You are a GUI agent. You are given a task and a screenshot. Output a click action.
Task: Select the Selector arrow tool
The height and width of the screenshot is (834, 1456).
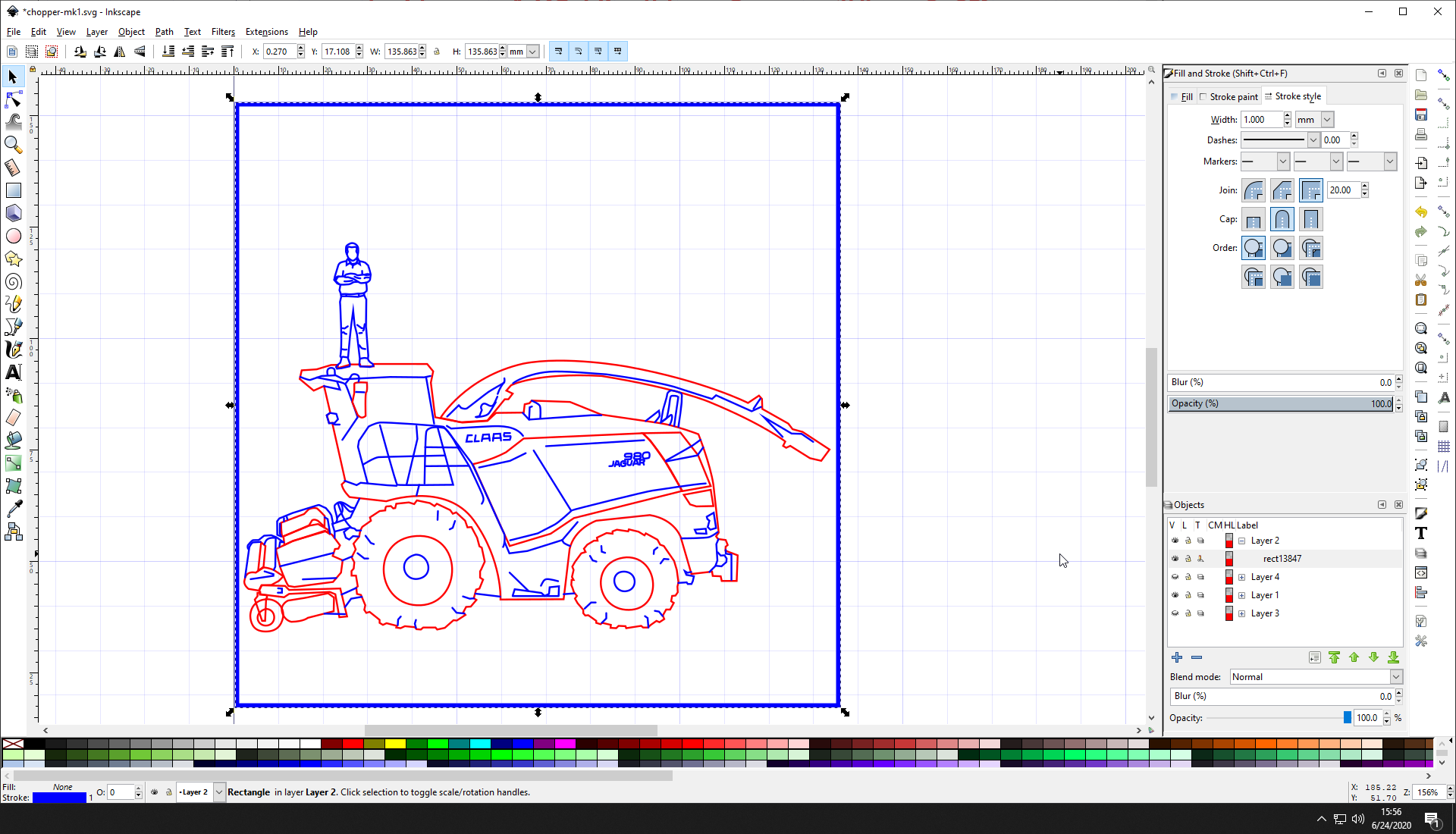click(13, 77)
